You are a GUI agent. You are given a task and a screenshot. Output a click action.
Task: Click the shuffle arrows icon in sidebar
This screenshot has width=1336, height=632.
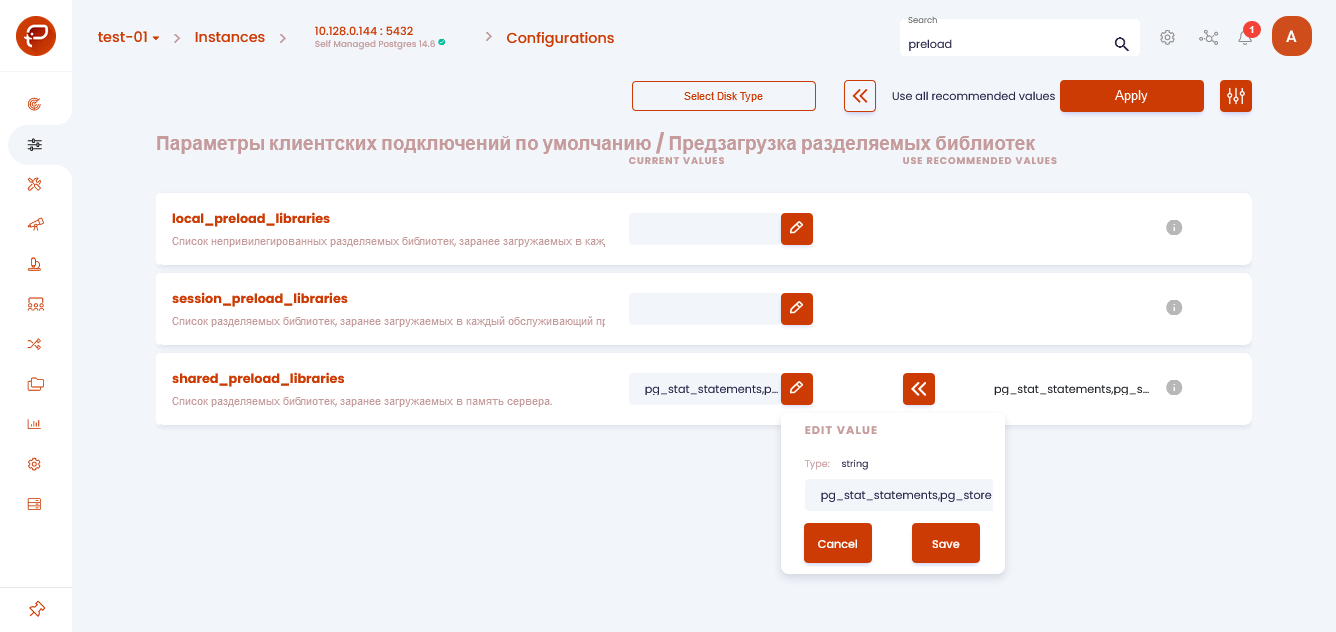click(35, 344)
